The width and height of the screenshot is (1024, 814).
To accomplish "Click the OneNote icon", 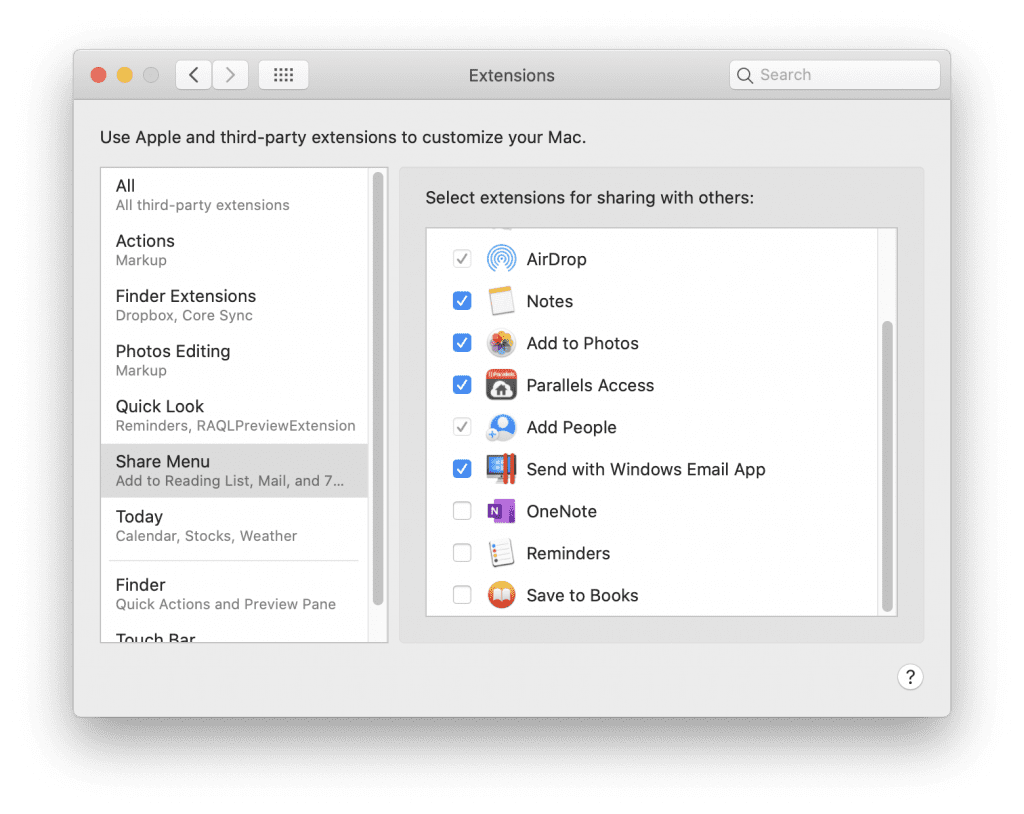I will [x=502, y=510].
